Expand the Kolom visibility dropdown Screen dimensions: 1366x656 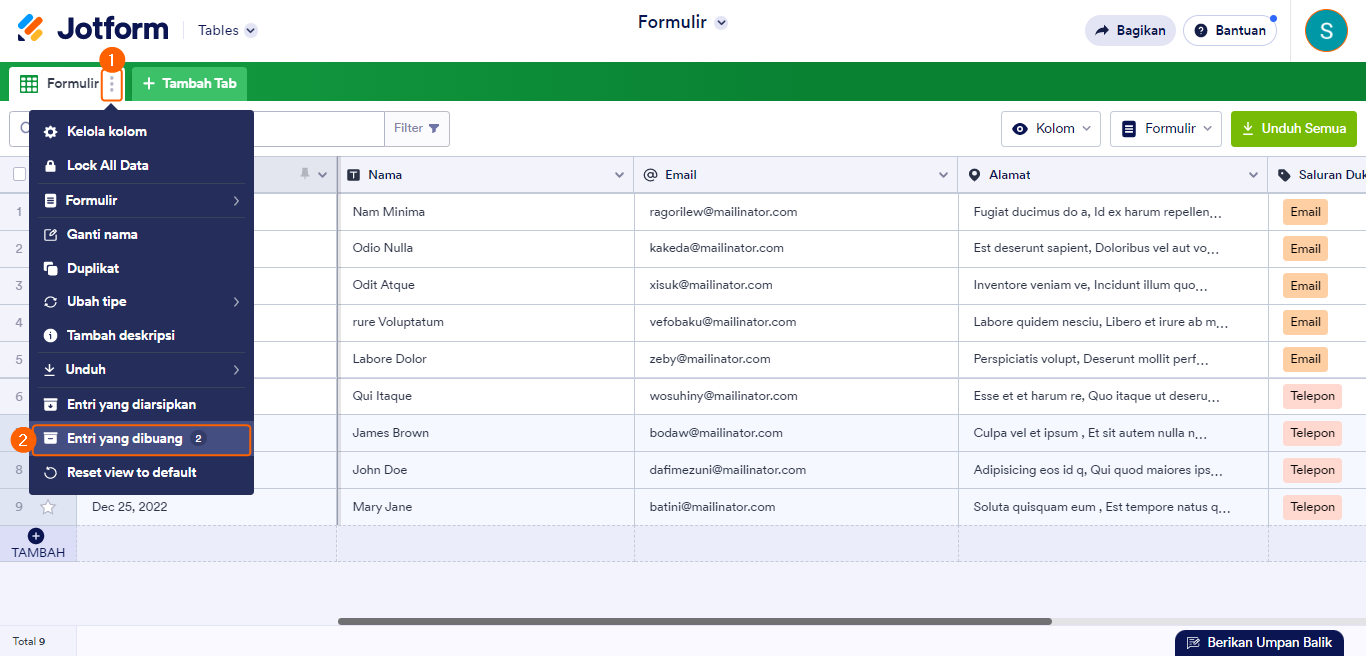[x=1050, y=129]
